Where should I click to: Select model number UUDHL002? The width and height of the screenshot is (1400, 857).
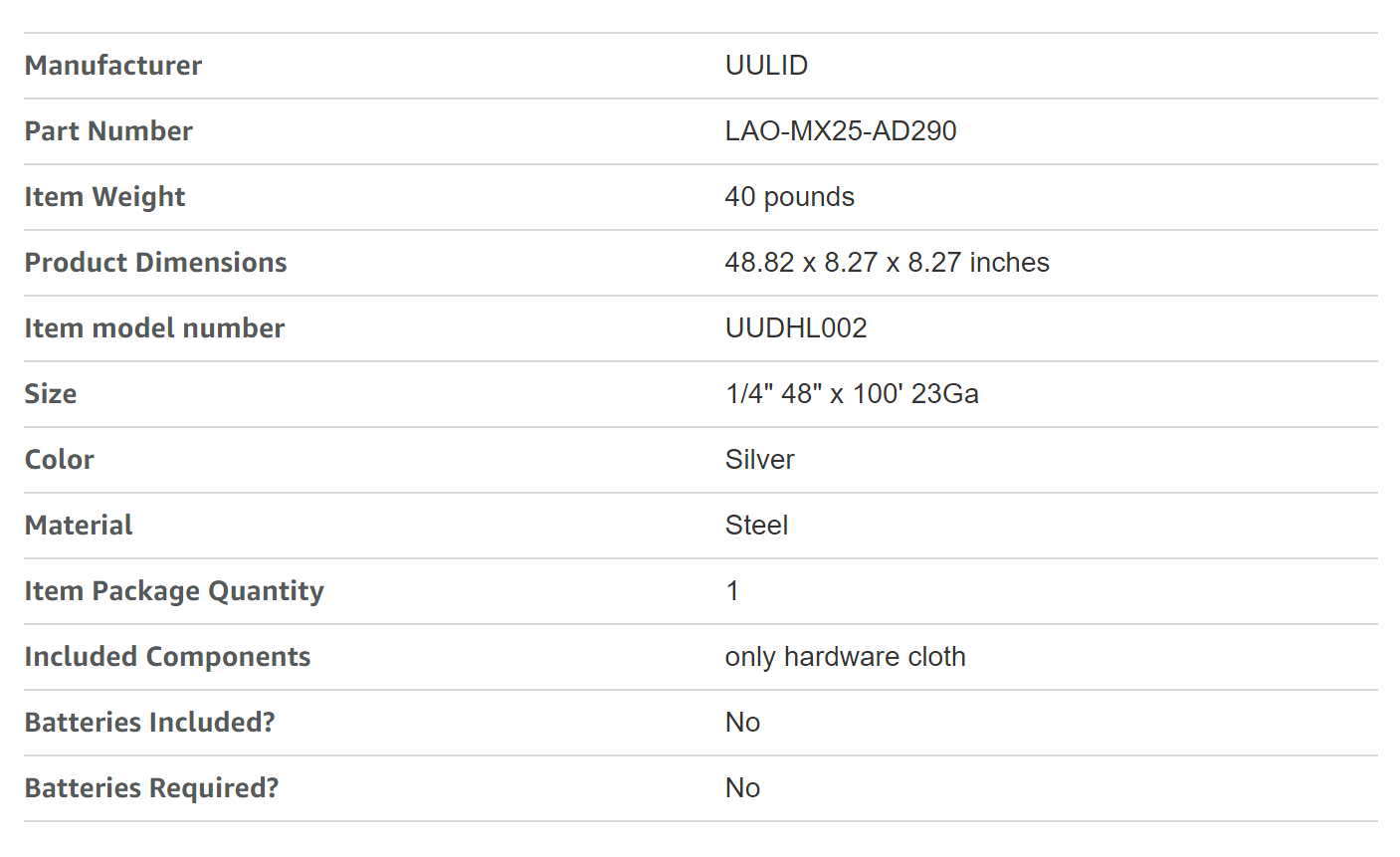tap(796, 328)
